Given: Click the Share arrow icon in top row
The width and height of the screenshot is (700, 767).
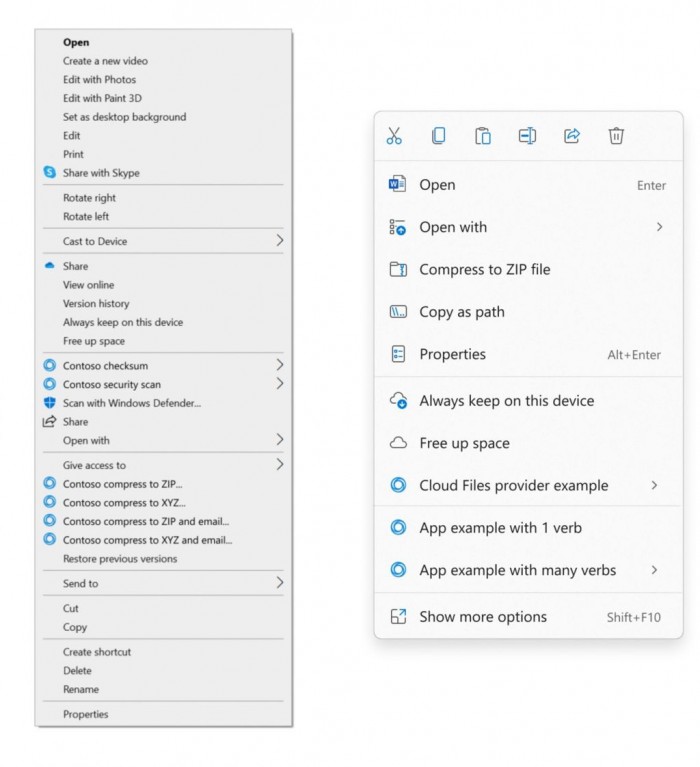Looking at the screenshot, I should [572, 136].
